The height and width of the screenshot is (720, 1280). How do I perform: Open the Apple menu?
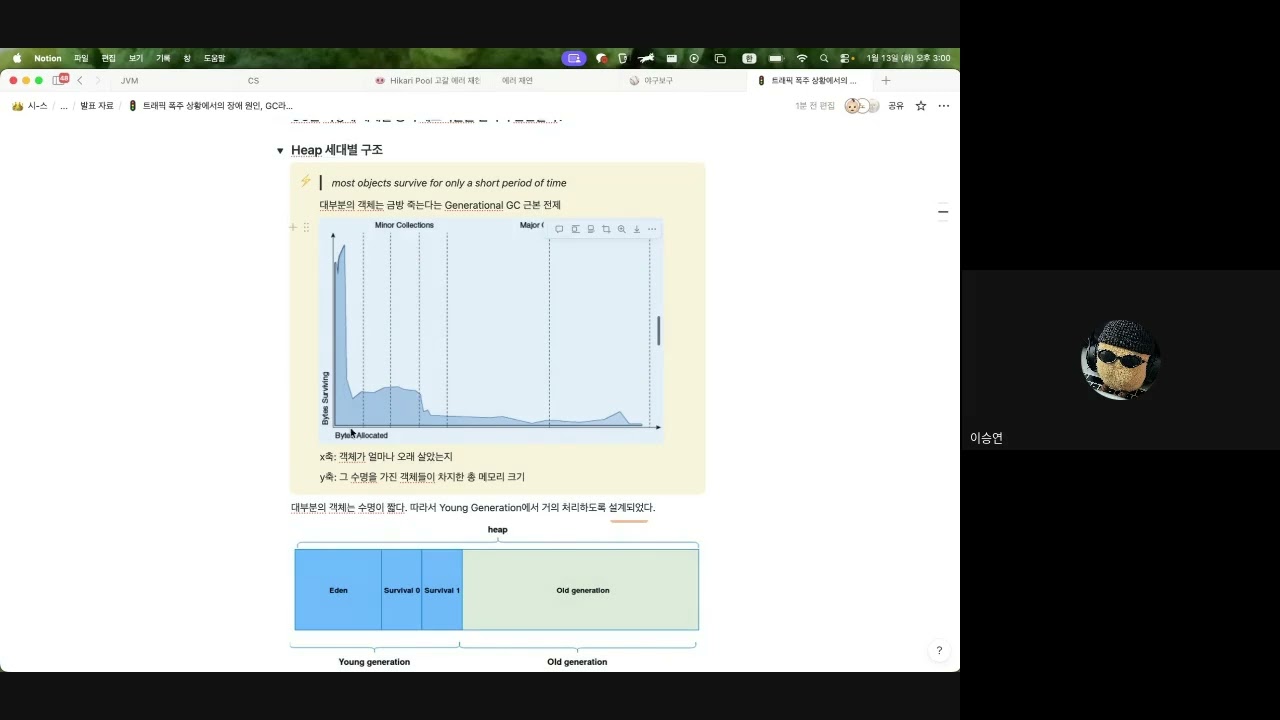point(16,58)
